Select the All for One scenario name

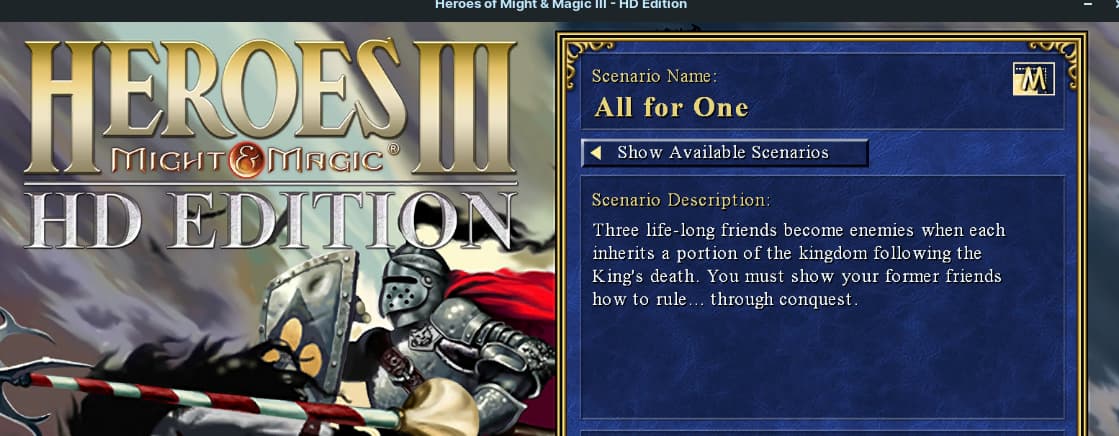coord(671,108)
